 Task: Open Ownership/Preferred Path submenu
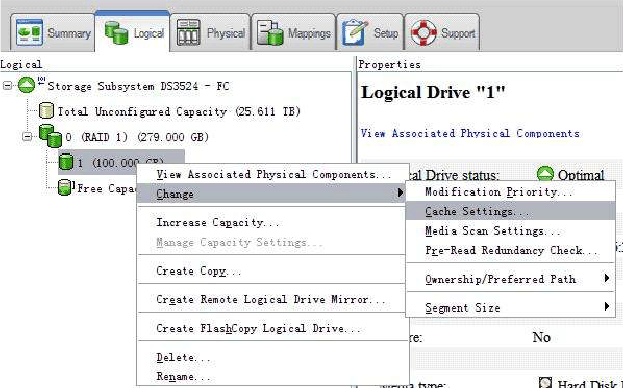(510, 279)
